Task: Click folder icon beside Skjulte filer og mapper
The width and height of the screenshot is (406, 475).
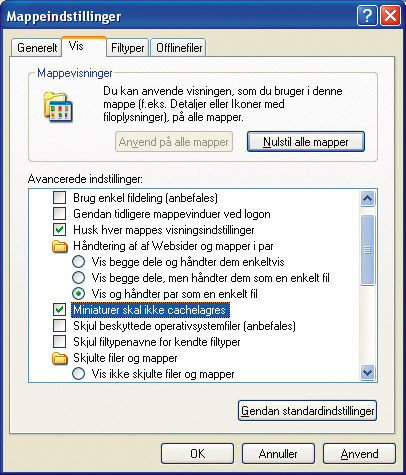Action: pos(60,358)
